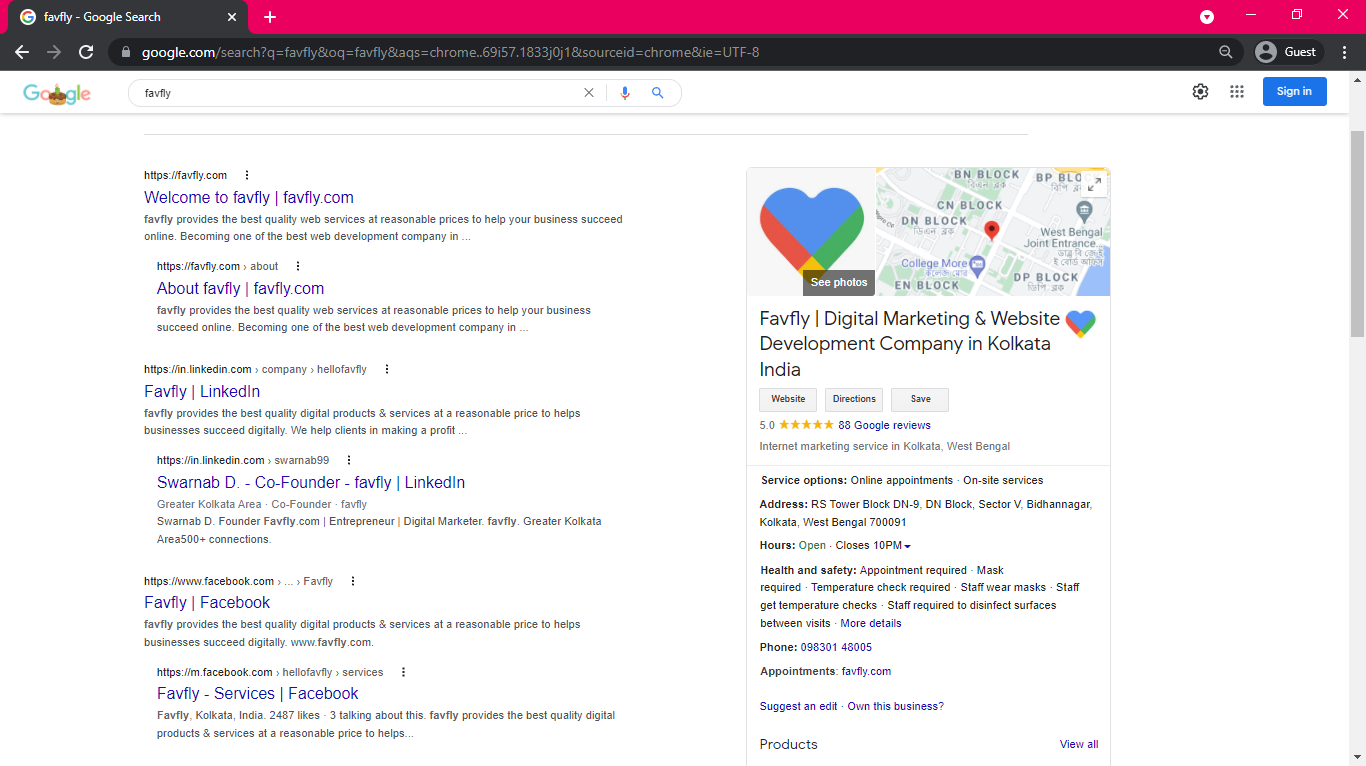The image size is (1366, 766).
Task: Clear the search box text
Action: tap(589, 93)
